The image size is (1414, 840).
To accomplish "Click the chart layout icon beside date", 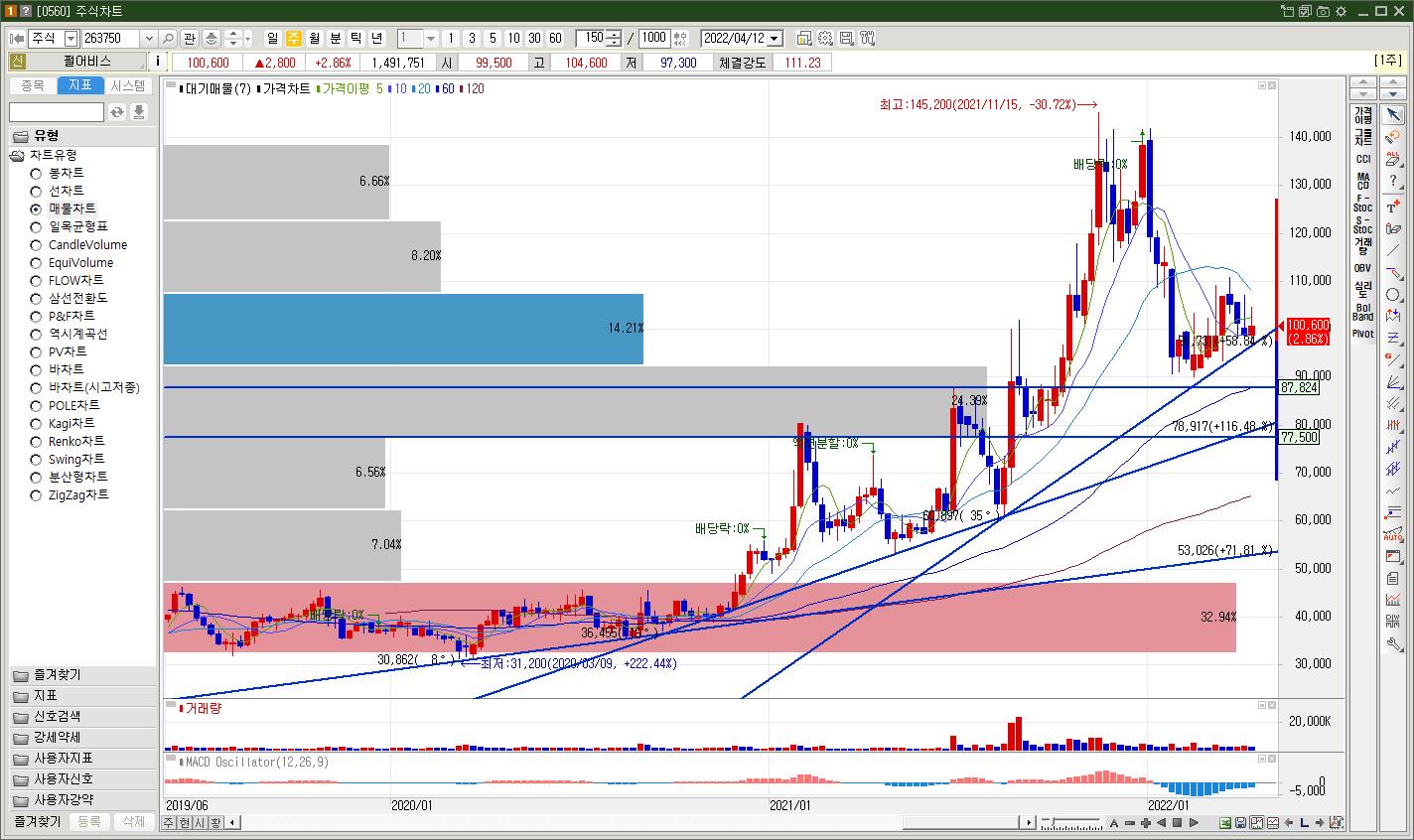I will pyautogui.click(x=804, y=38).
